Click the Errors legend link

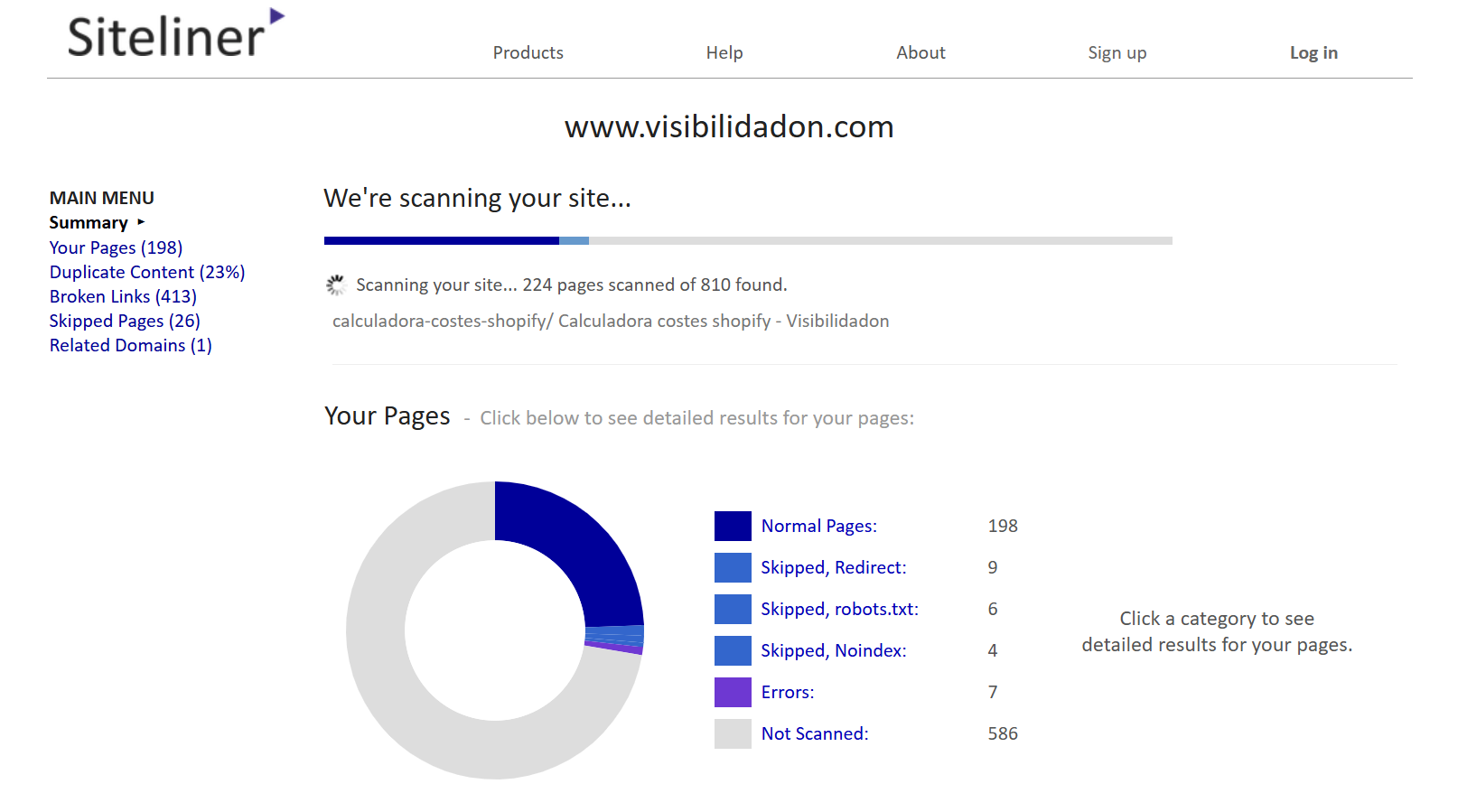tap(788, 692)
